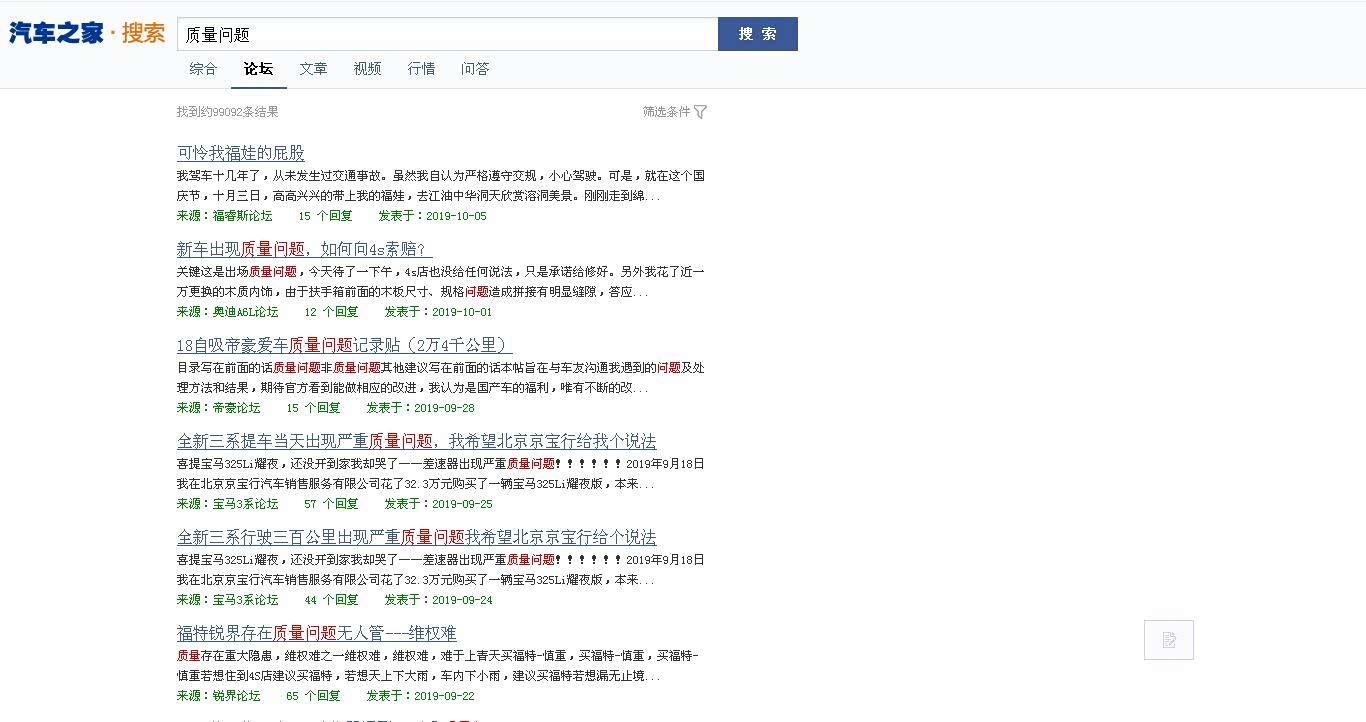The width and height of the screenshot is (1366, 722).
Task: Focus the search box containing 质量问题
Action: pyautogui.click(x=447, y=34)
